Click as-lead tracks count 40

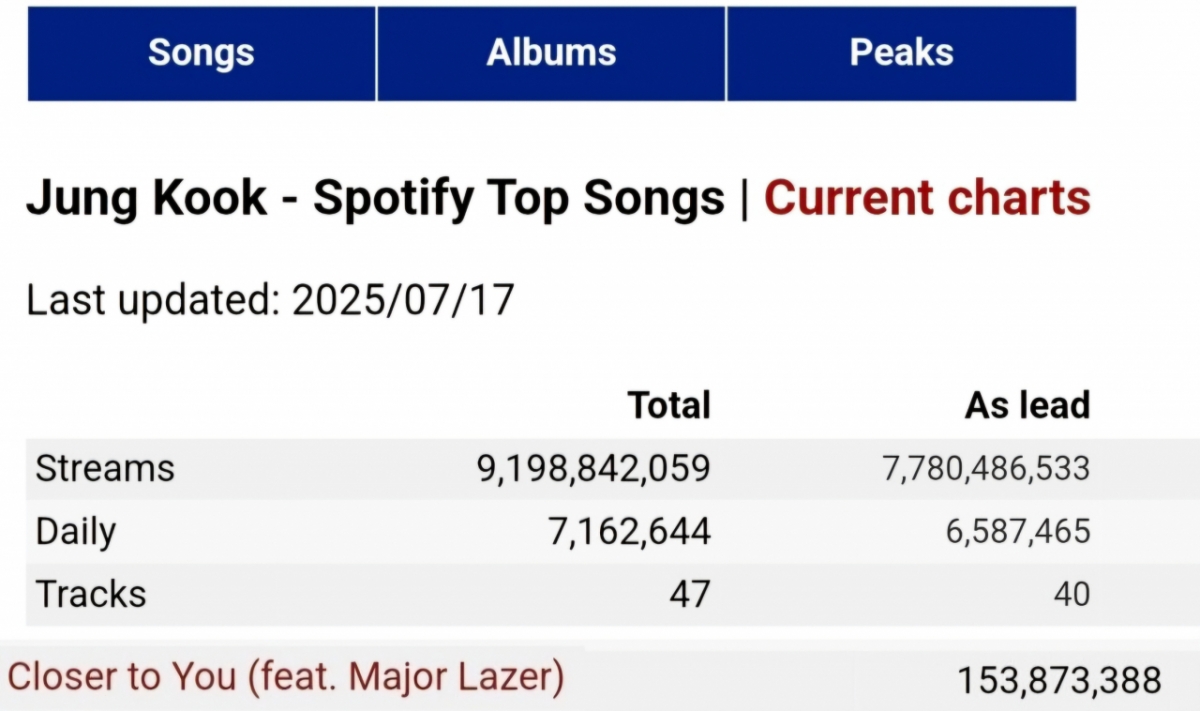click(x=1071, y=595)
